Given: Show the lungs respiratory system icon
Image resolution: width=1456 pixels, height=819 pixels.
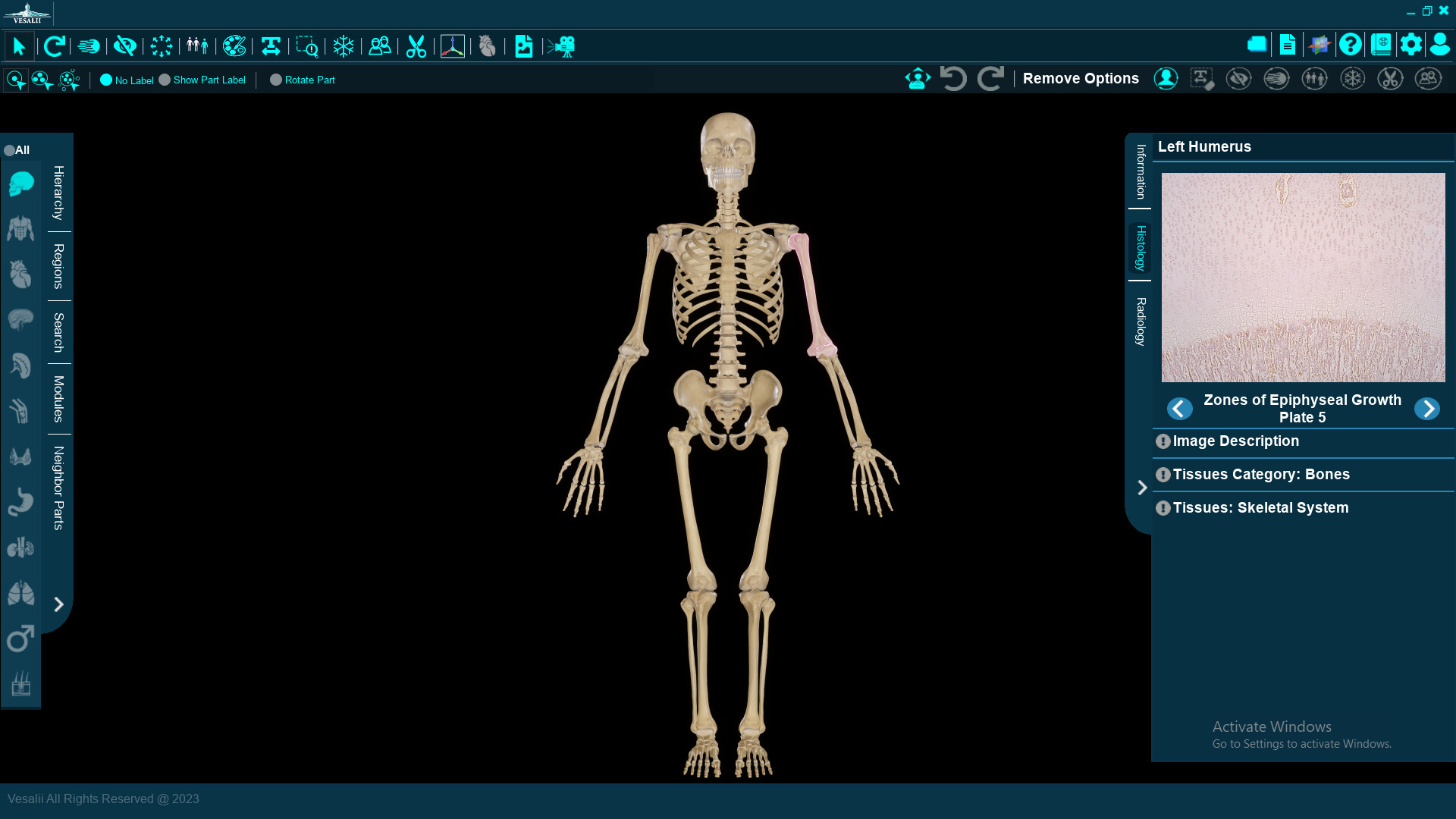Looking at the screenshot, I should (x=20, y=593).
